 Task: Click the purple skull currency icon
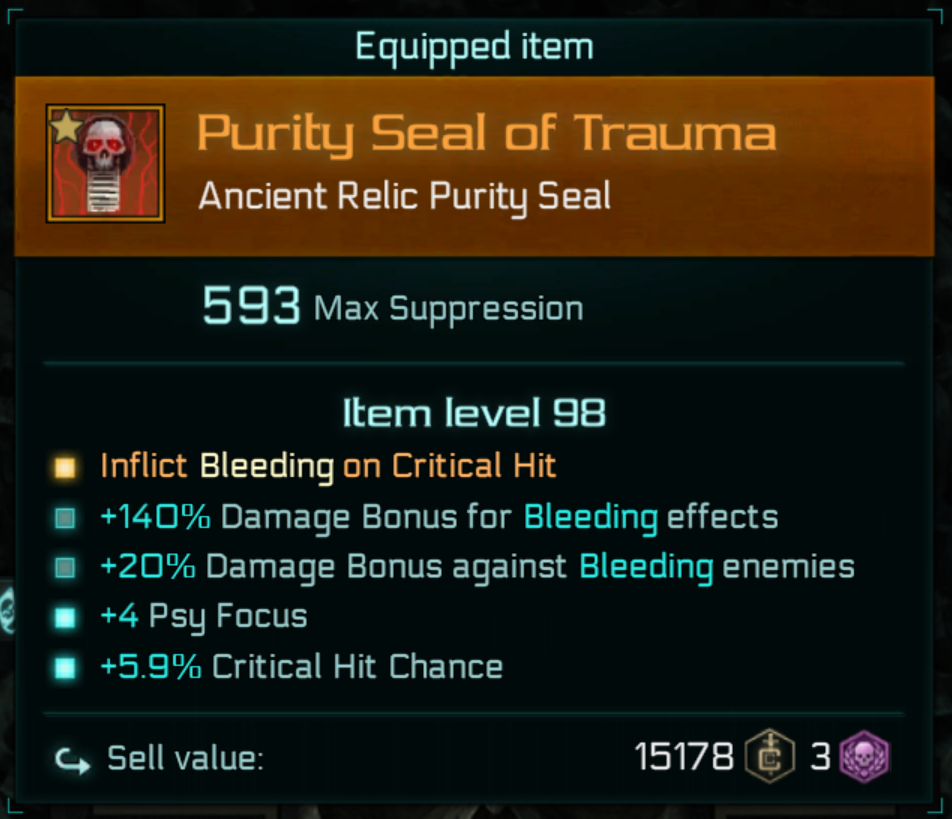tap(863, 756)
